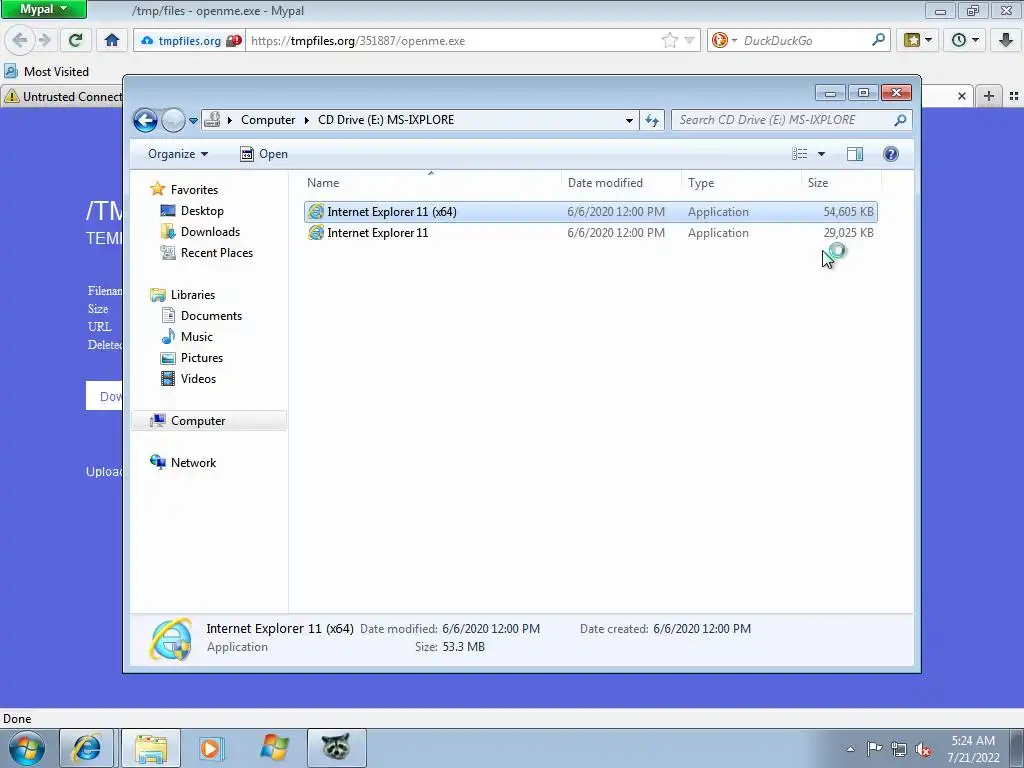
Task: Go to Mypal home page
Action: [112, 40]
